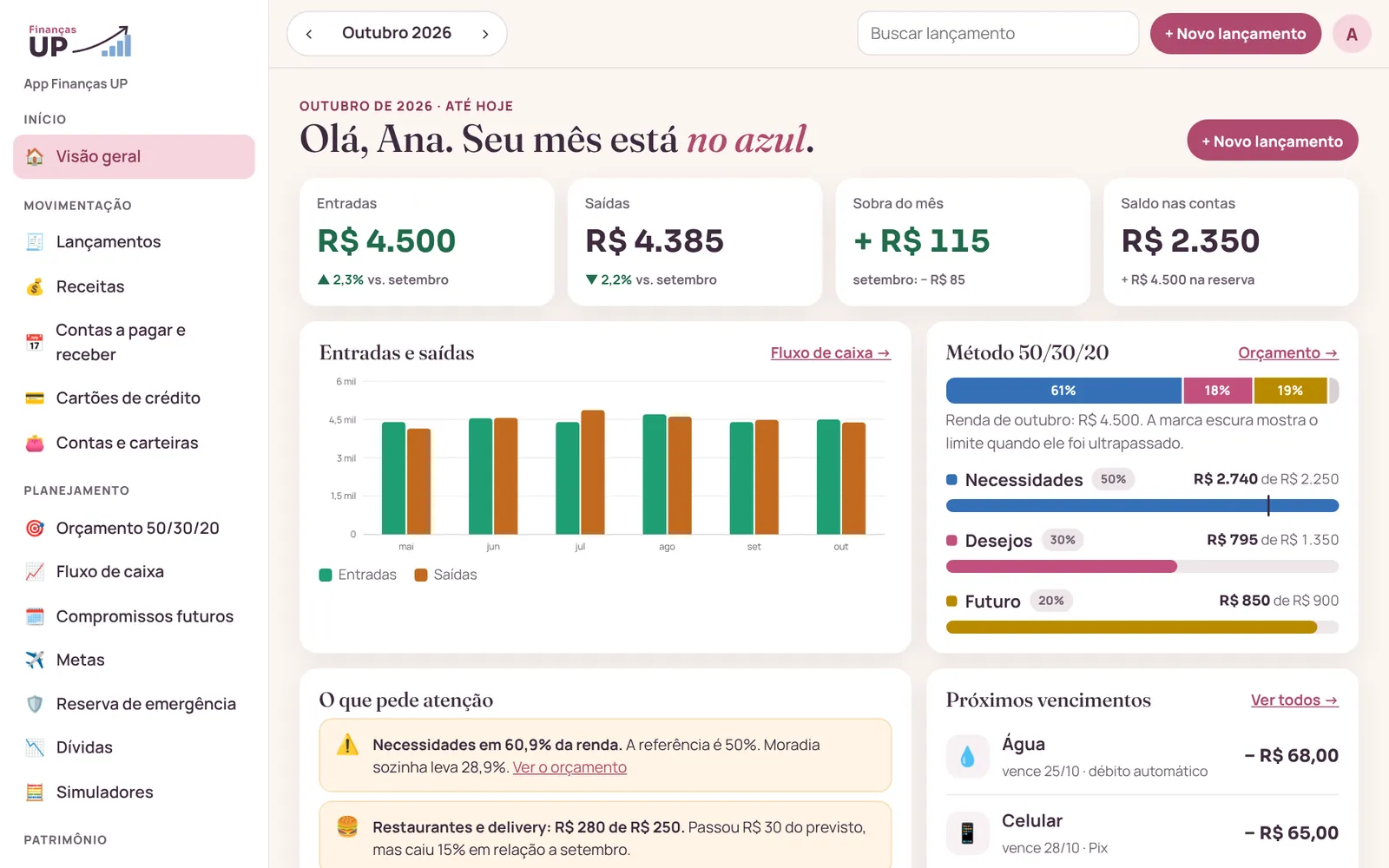Viewport: 1389px width, 868px height.
Task: Click the Necessidades progress bar
Action: tap(1142, 505)
